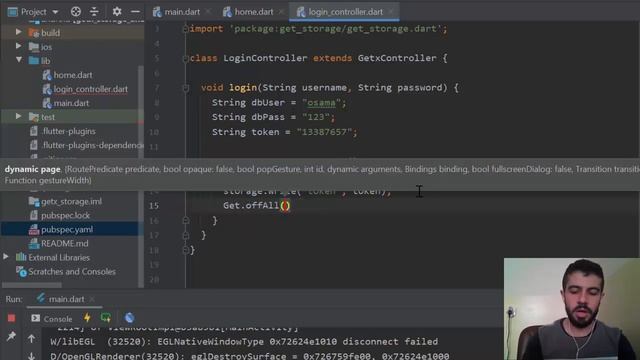Place cursor inside Get.offAll parentheses
The height and width of the screenshot is (360, 640).
coord(285,205)
